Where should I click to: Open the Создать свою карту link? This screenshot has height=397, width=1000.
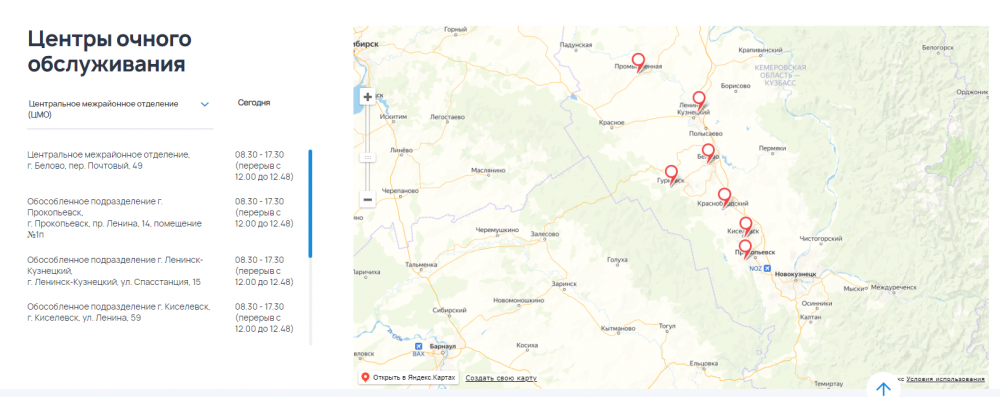pyautogui.click(x=501, y=378)
